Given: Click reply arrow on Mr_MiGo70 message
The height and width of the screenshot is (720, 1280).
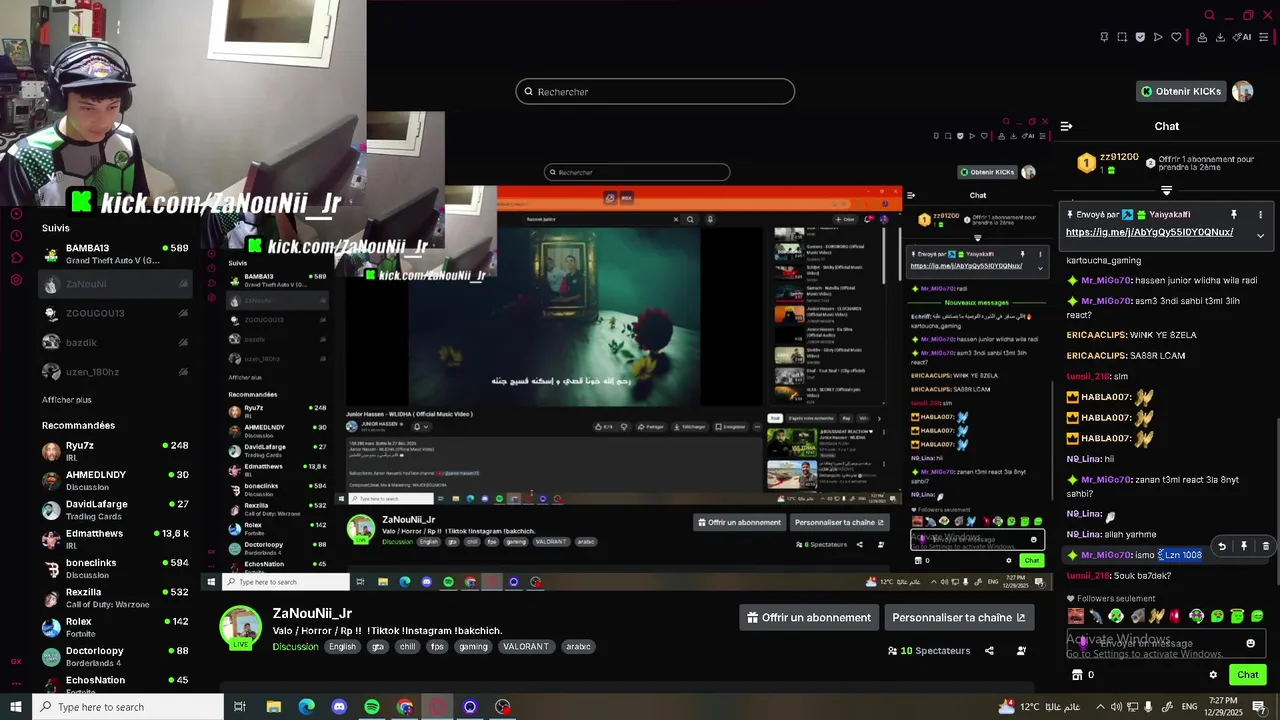Looking at the screenshot, I should tap(1222, 546).
